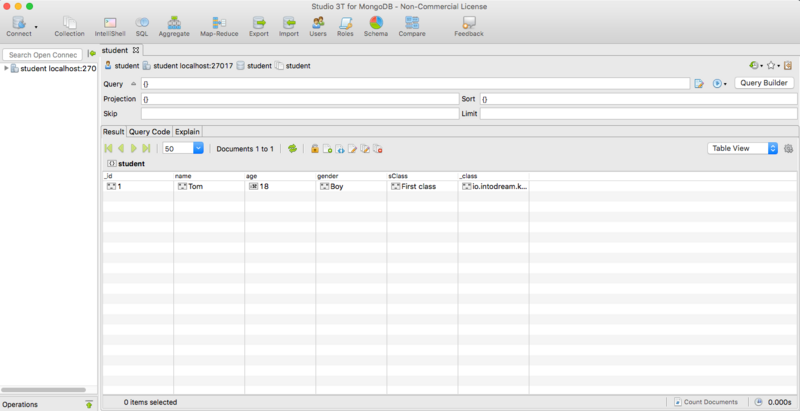Click the bookmark star icon

click(x=771, y=65)
